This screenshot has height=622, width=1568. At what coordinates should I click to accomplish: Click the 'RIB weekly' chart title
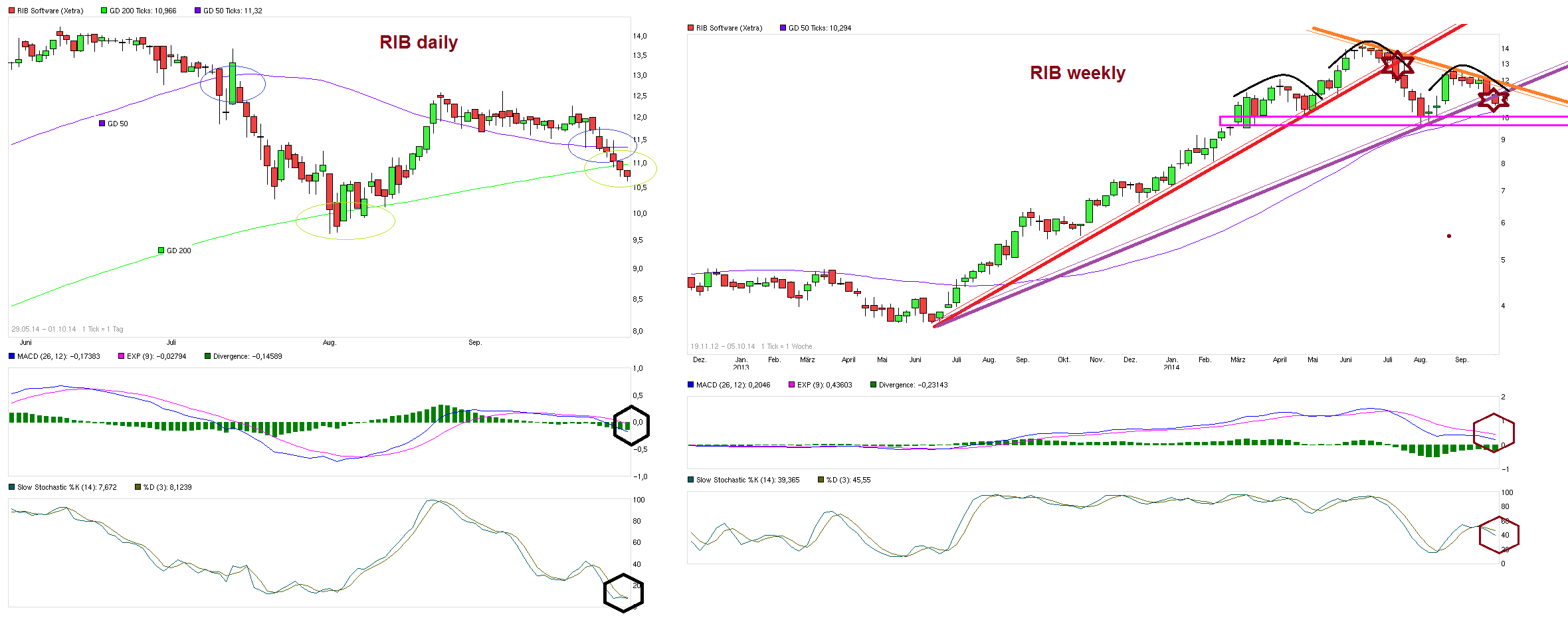[x=1078, y=72]
